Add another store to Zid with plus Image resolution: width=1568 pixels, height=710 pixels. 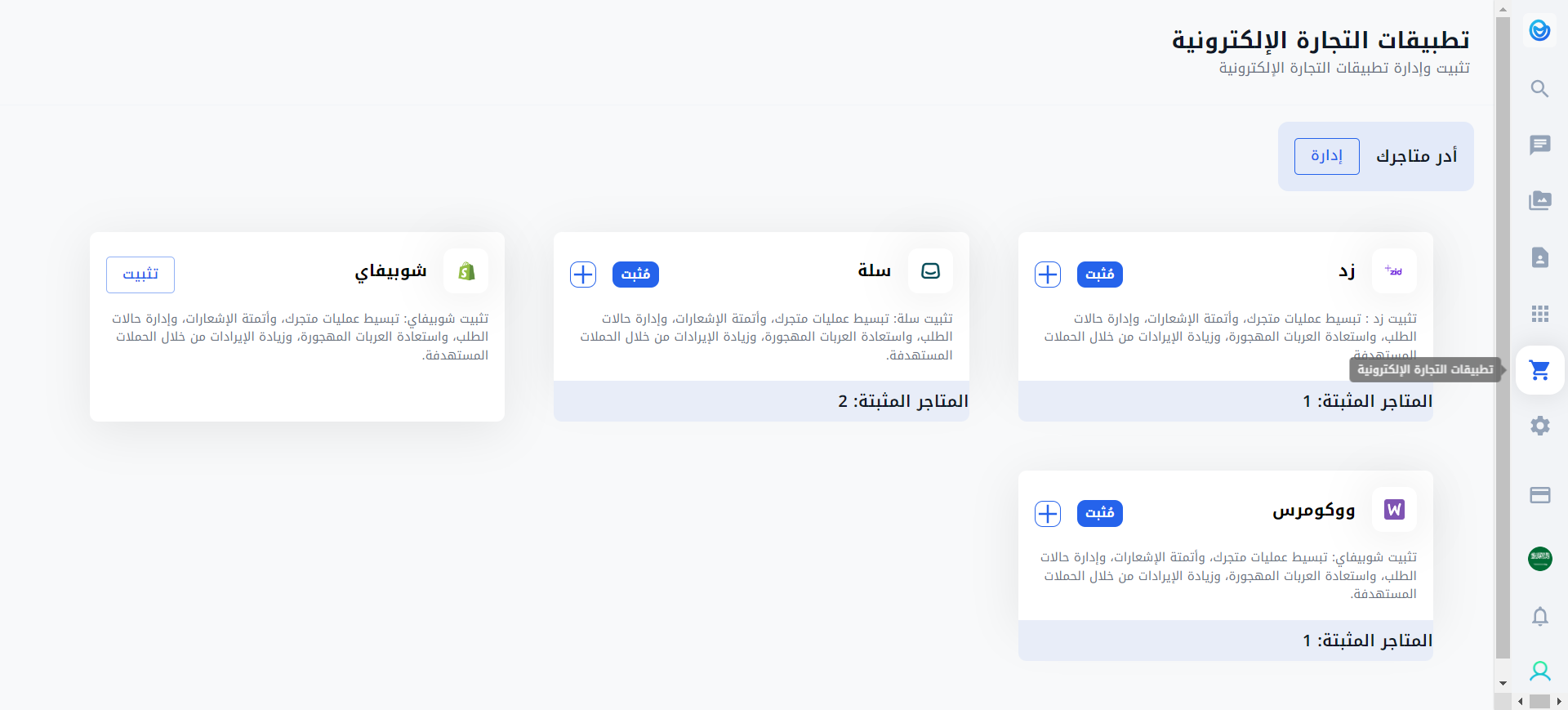tap(1047, 275)
